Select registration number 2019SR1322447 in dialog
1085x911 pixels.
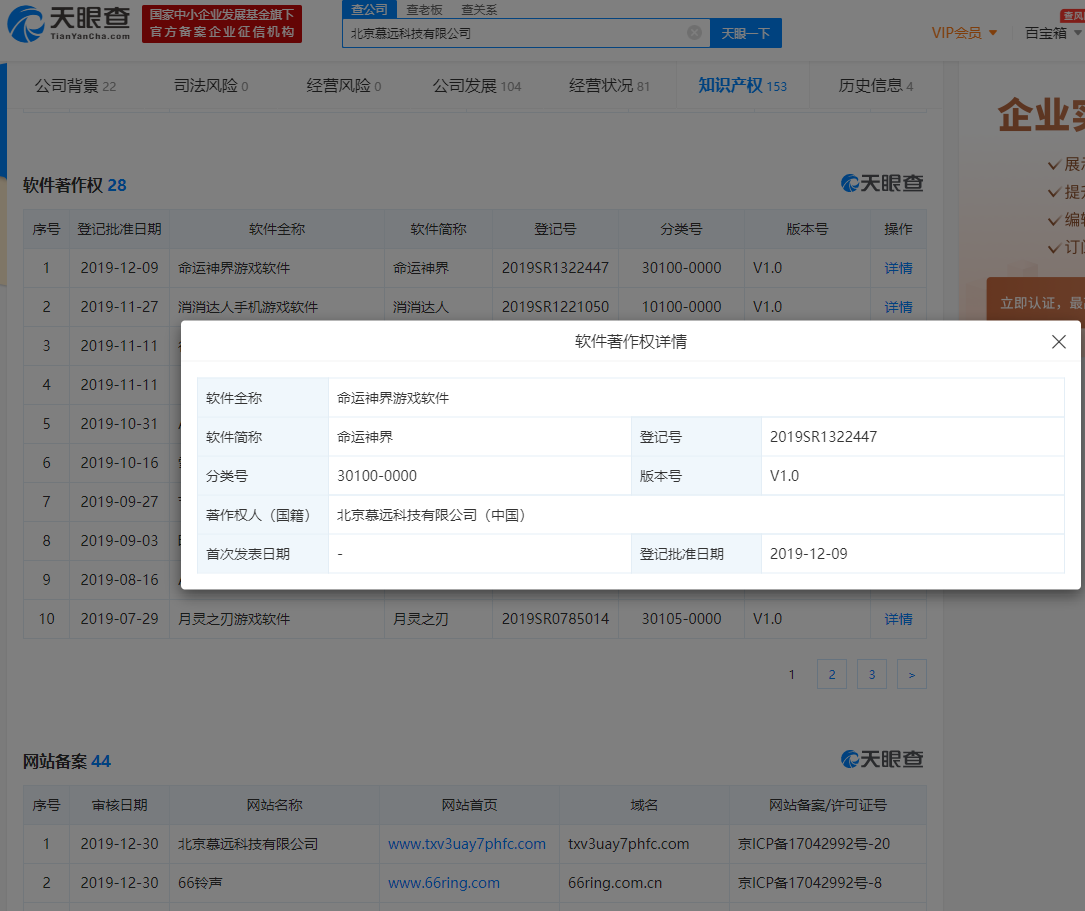(823, 436)
